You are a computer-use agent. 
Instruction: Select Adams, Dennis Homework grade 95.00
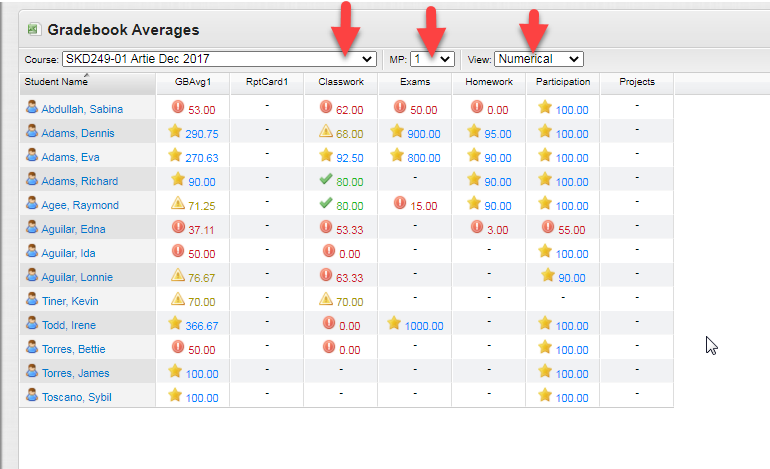pos(498,134)
